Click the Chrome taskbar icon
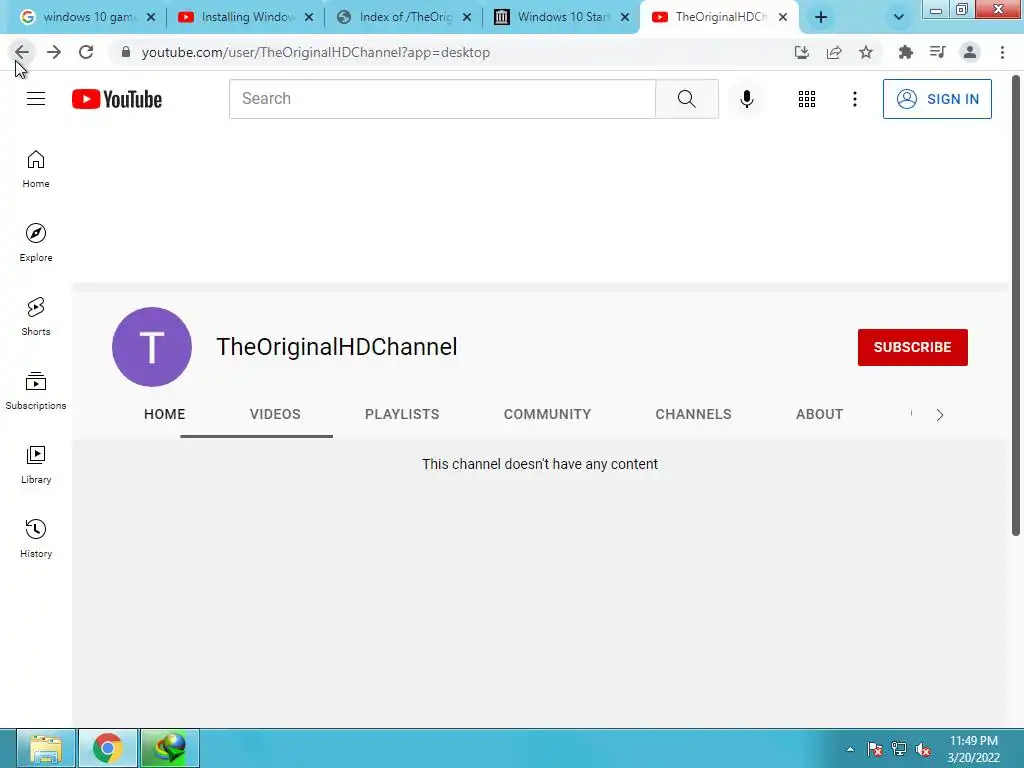1024x768 pixels. tap(108, 748)
